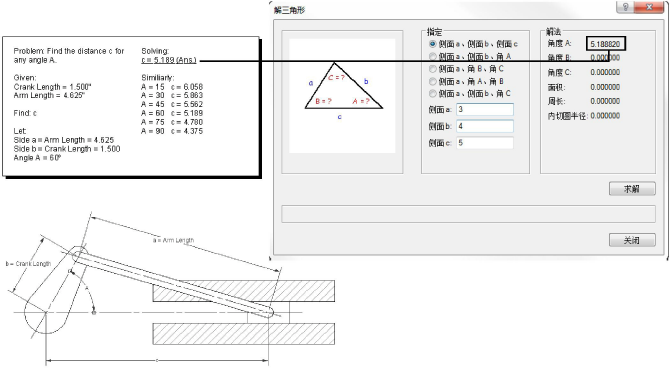Screen dimensions: 670x369
Task: Click the 角度 A result value 5.188820
Action: point(605,44)
